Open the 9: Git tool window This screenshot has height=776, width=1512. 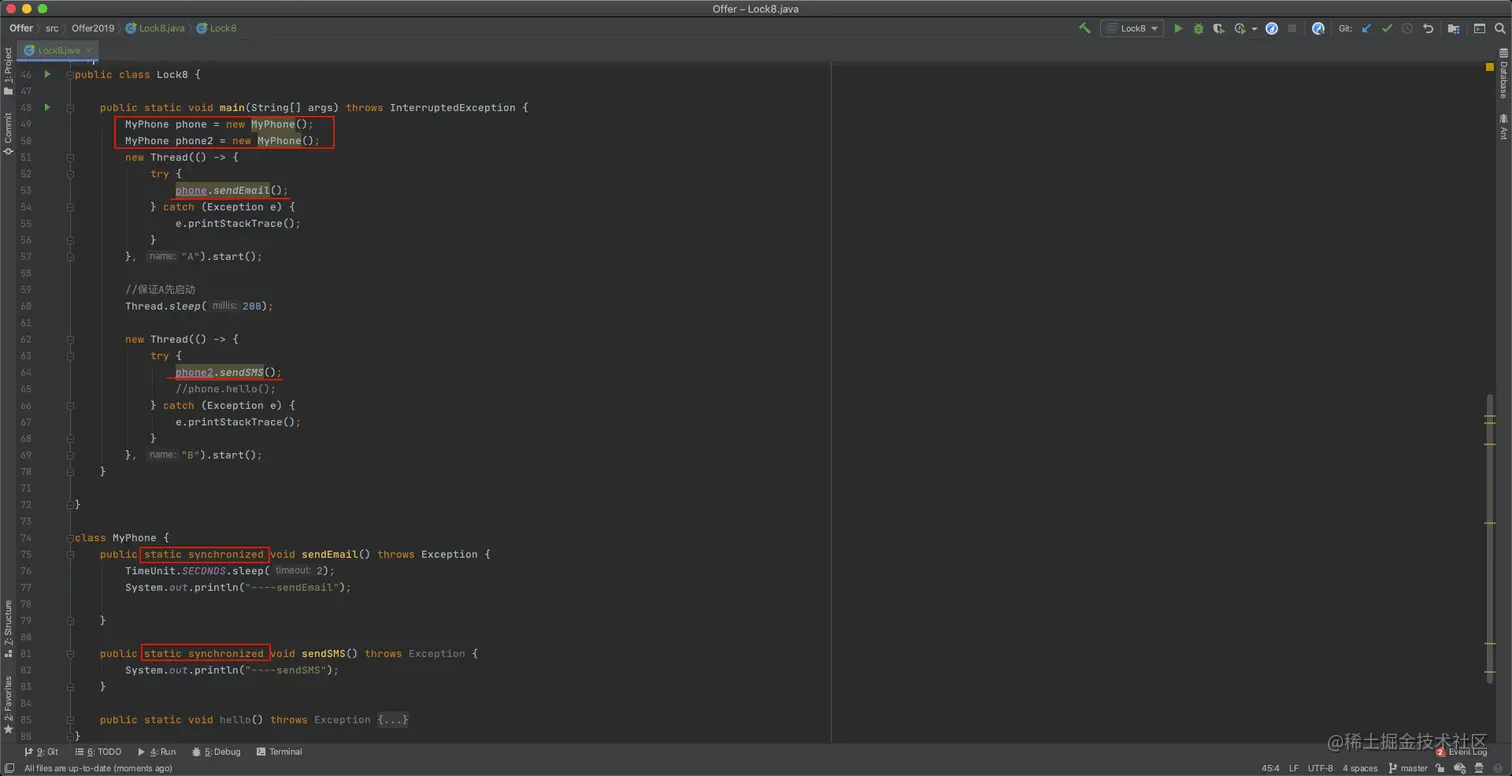click(41, 752)
